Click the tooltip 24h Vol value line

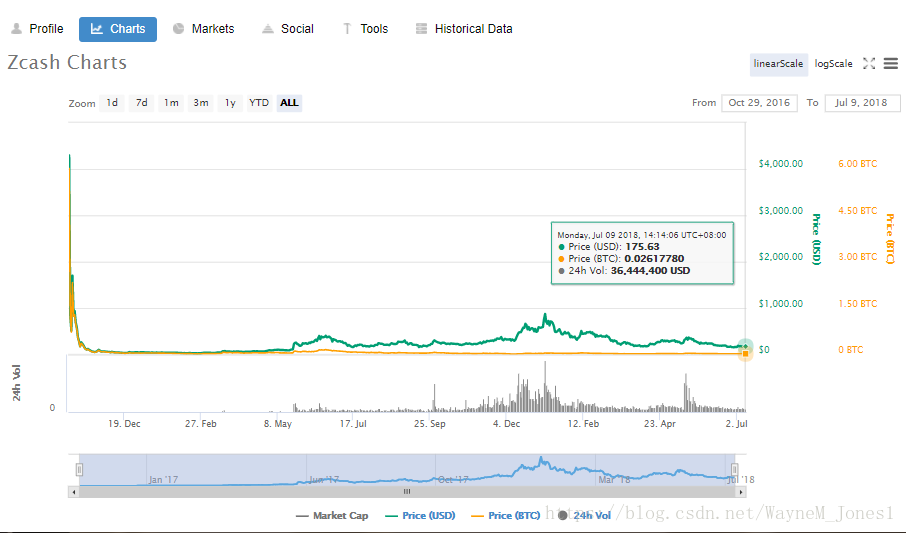[x=624, y=271]
